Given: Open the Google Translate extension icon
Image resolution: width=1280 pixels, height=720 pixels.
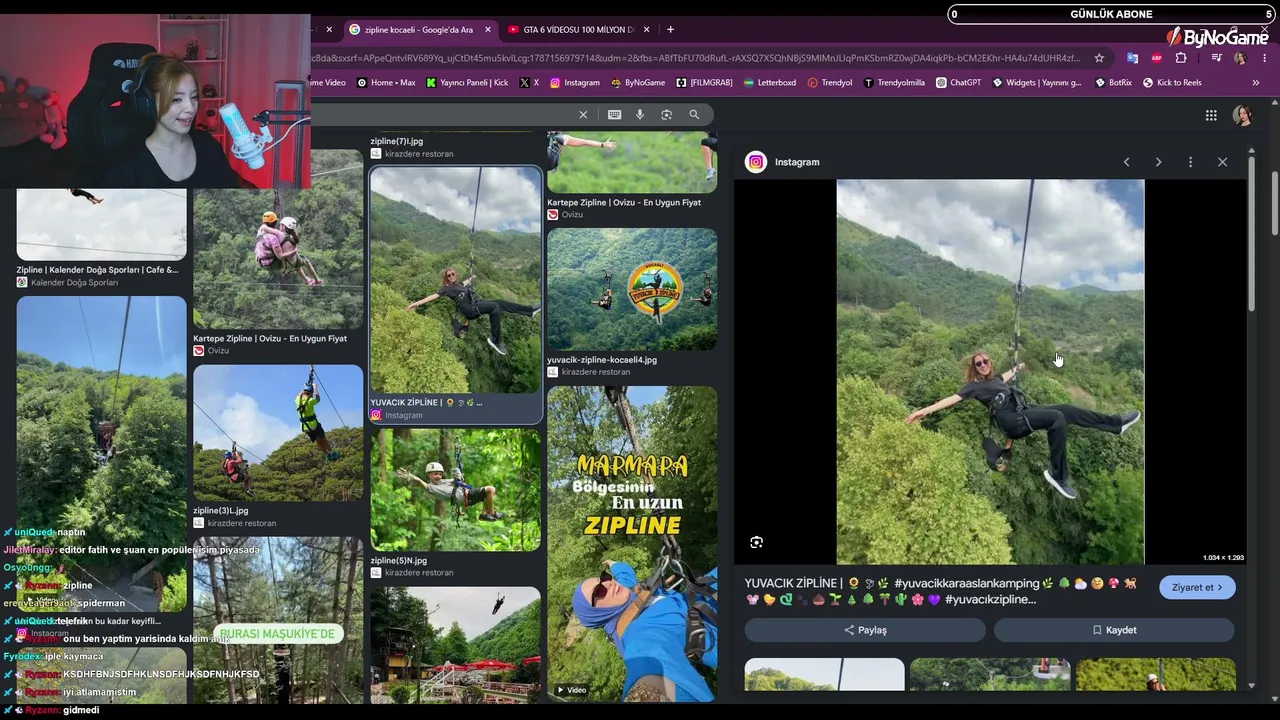Looking at the screenshot, I should (1132, 58).
